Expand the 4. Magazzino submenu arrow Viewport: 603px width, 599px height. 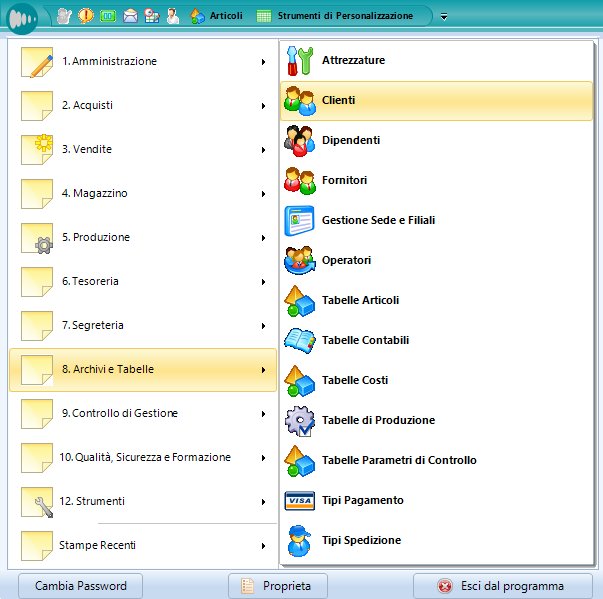[x=263, y=194]
